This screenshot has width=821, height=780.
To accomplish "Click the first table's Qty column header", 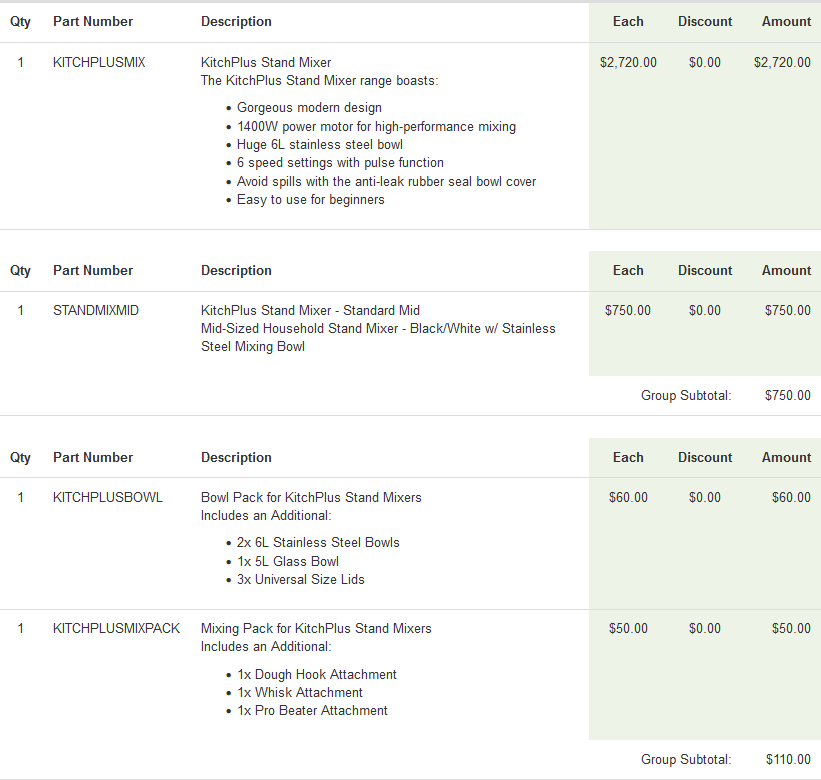I will (20, 21).
